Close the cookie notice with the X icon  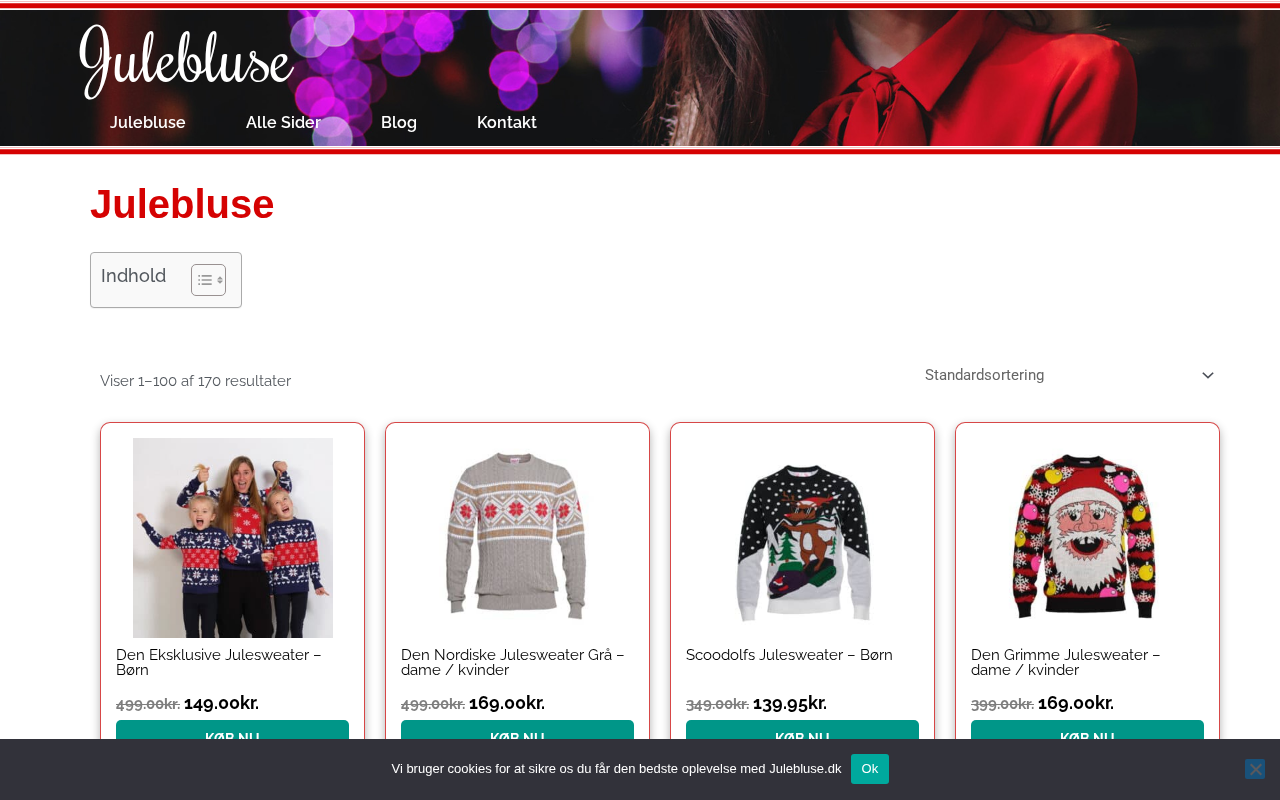click(x=1255, y=769)
